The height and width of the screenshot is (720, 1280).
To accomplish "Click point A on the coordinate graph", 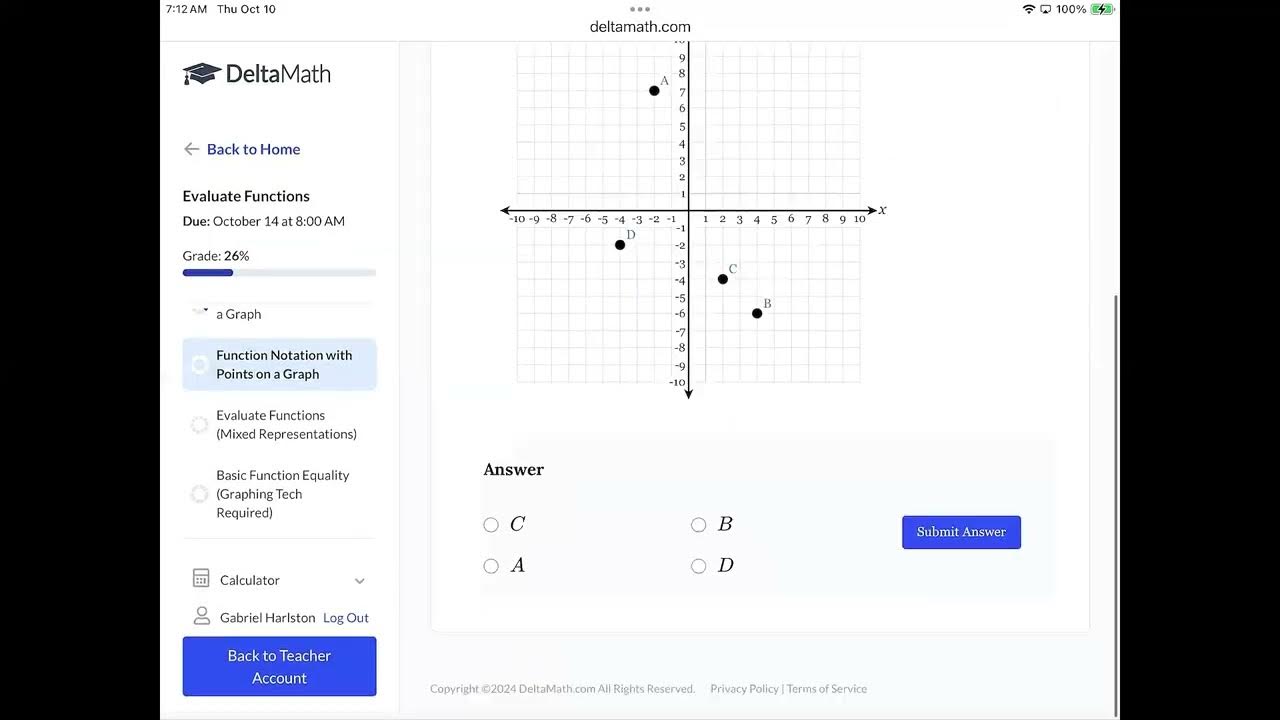I will (654, 91).
